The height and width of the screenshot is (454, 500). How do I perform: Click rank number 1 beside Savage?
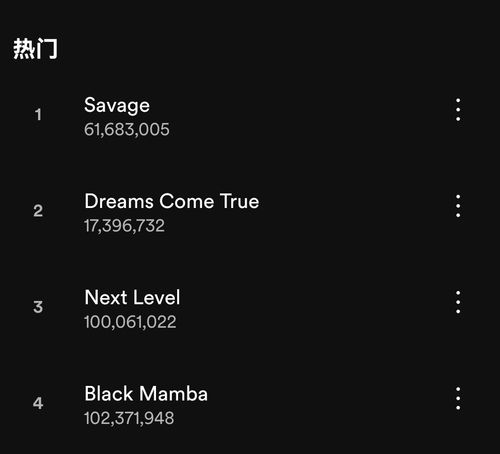click(38, 114)
